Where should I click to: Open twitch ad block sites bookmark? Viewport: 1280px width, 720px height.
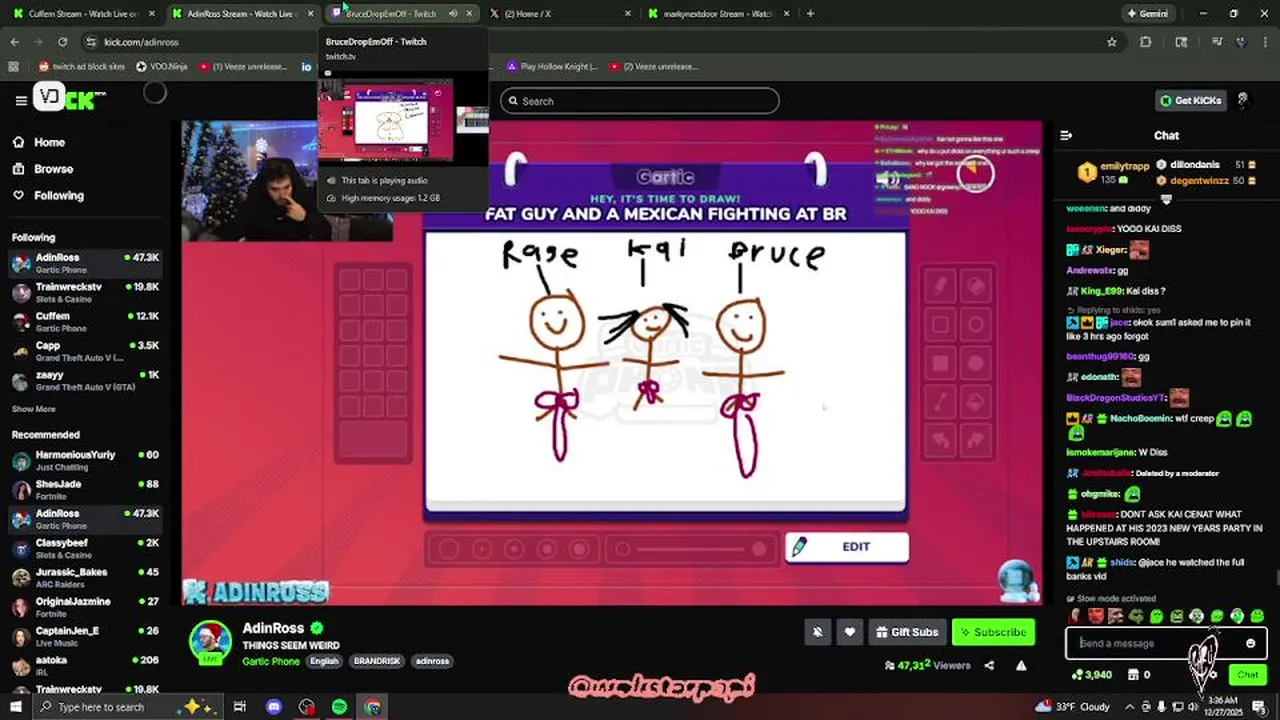(x=83, y=67)
